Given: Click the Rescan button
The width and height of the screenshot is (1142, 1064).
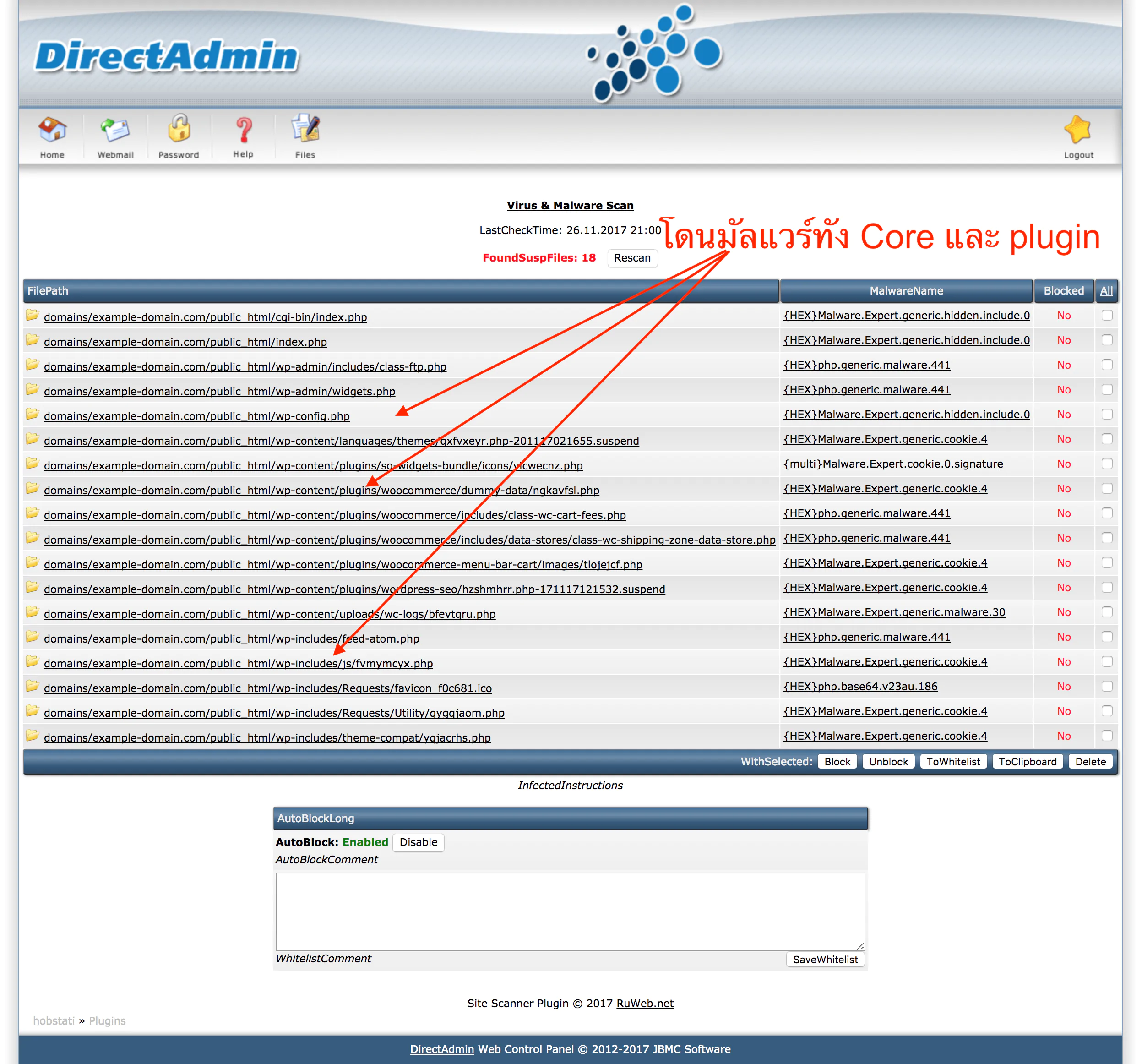Looking at the screenshot, I should pos(632,258).
